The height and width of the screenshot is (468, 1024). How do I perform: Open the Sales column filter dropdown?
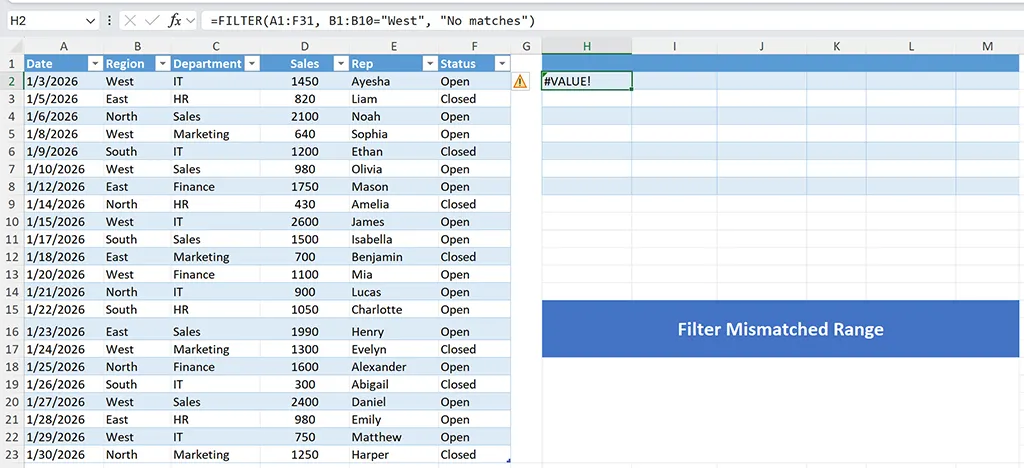pos(340,63)
